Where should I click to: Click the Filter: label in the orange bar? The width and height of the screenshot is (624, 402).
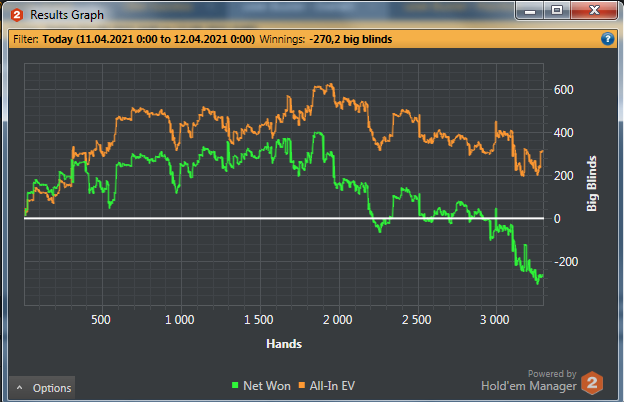coord(26,39)
